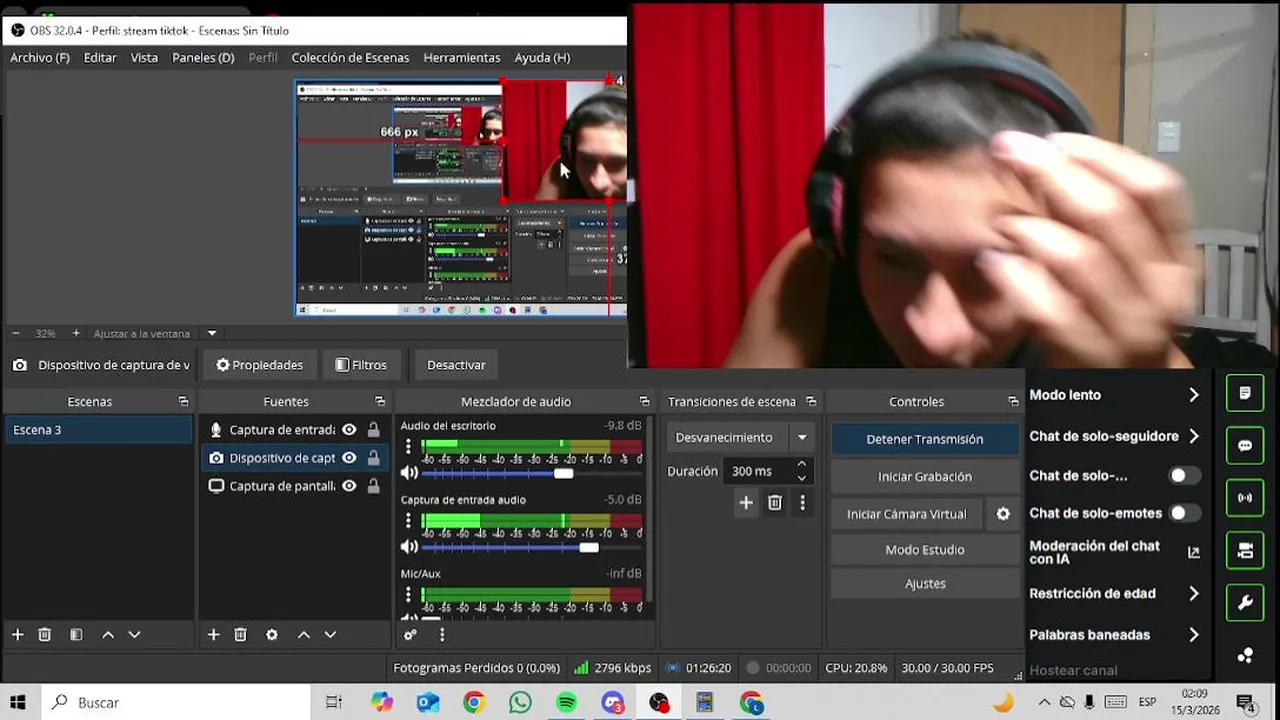Add a new scene transition
This screenshot has width=1280, height=720.
click(746, 503)
